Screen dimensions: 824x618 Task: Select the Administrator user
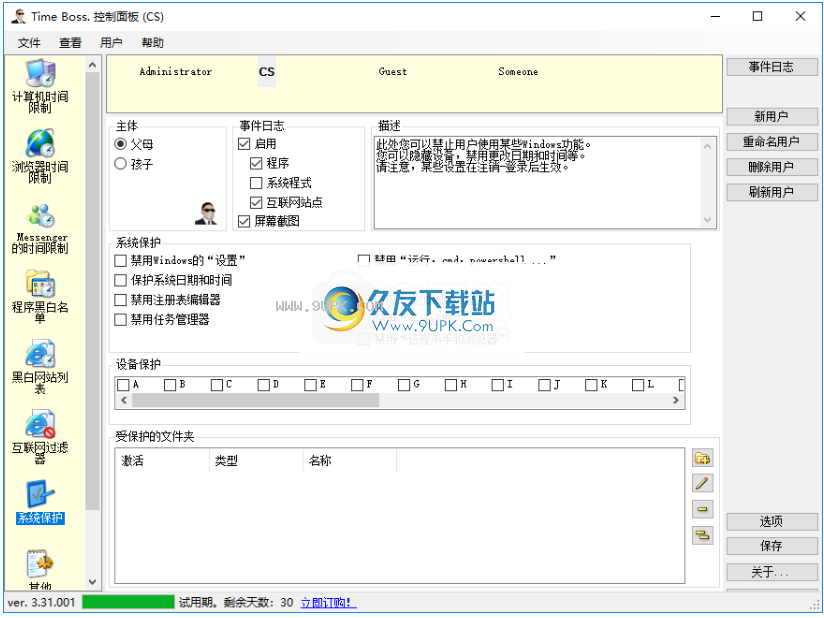coord(176,71)
